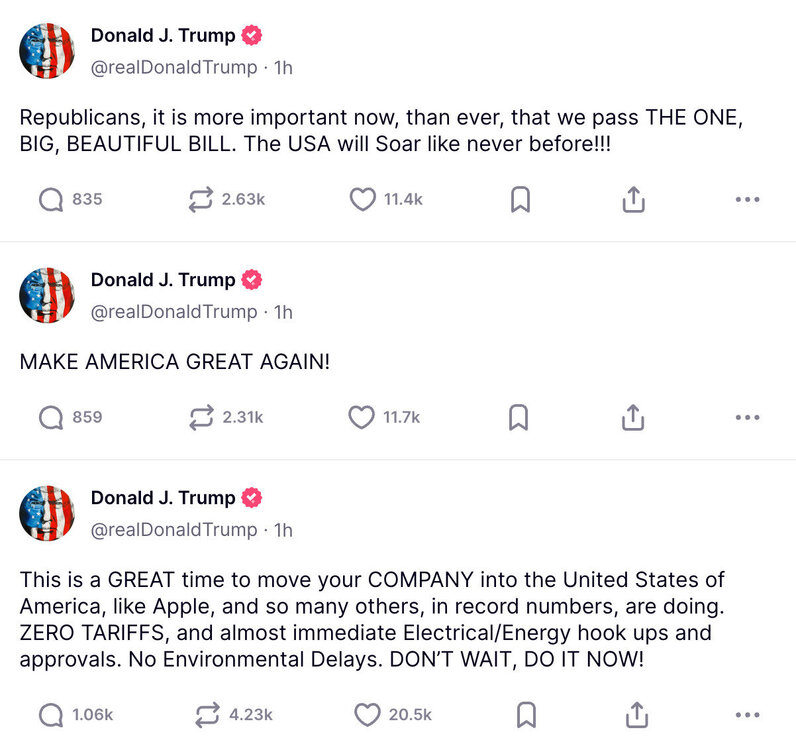This screenshot has height=750, width=796.
Task: Open the profile name link on the first post
Action: [x=163, y=36]
